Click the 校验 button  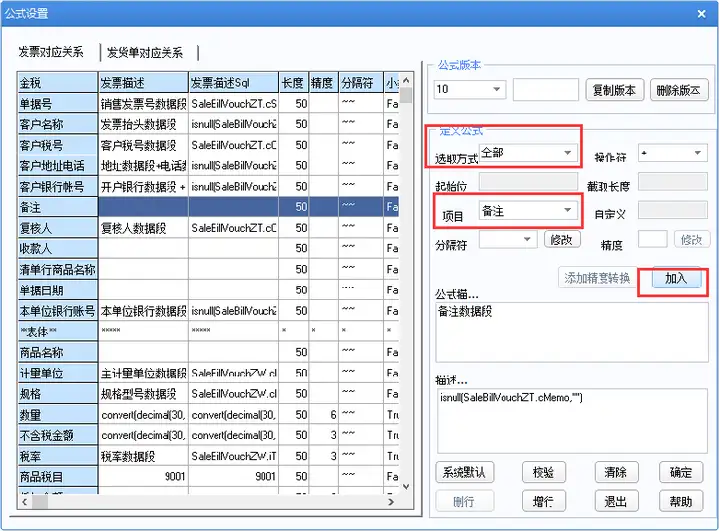pos(544,472)
